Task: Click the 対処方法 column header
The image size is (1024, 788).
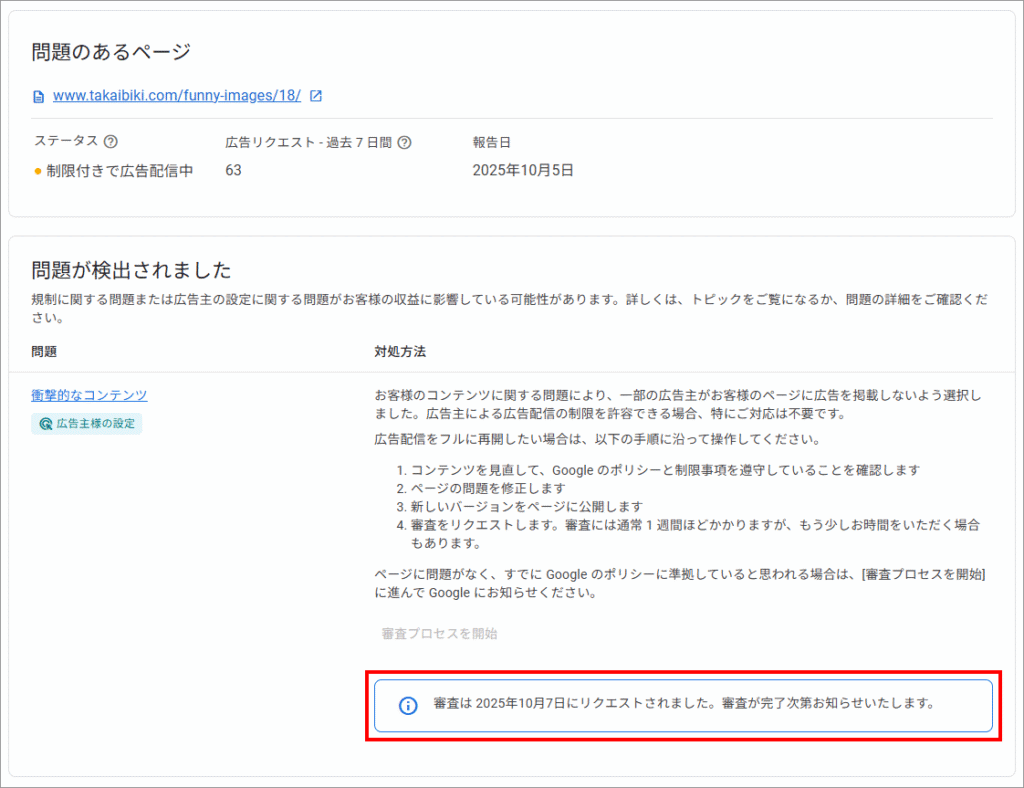Action: (x=400, y=352)
